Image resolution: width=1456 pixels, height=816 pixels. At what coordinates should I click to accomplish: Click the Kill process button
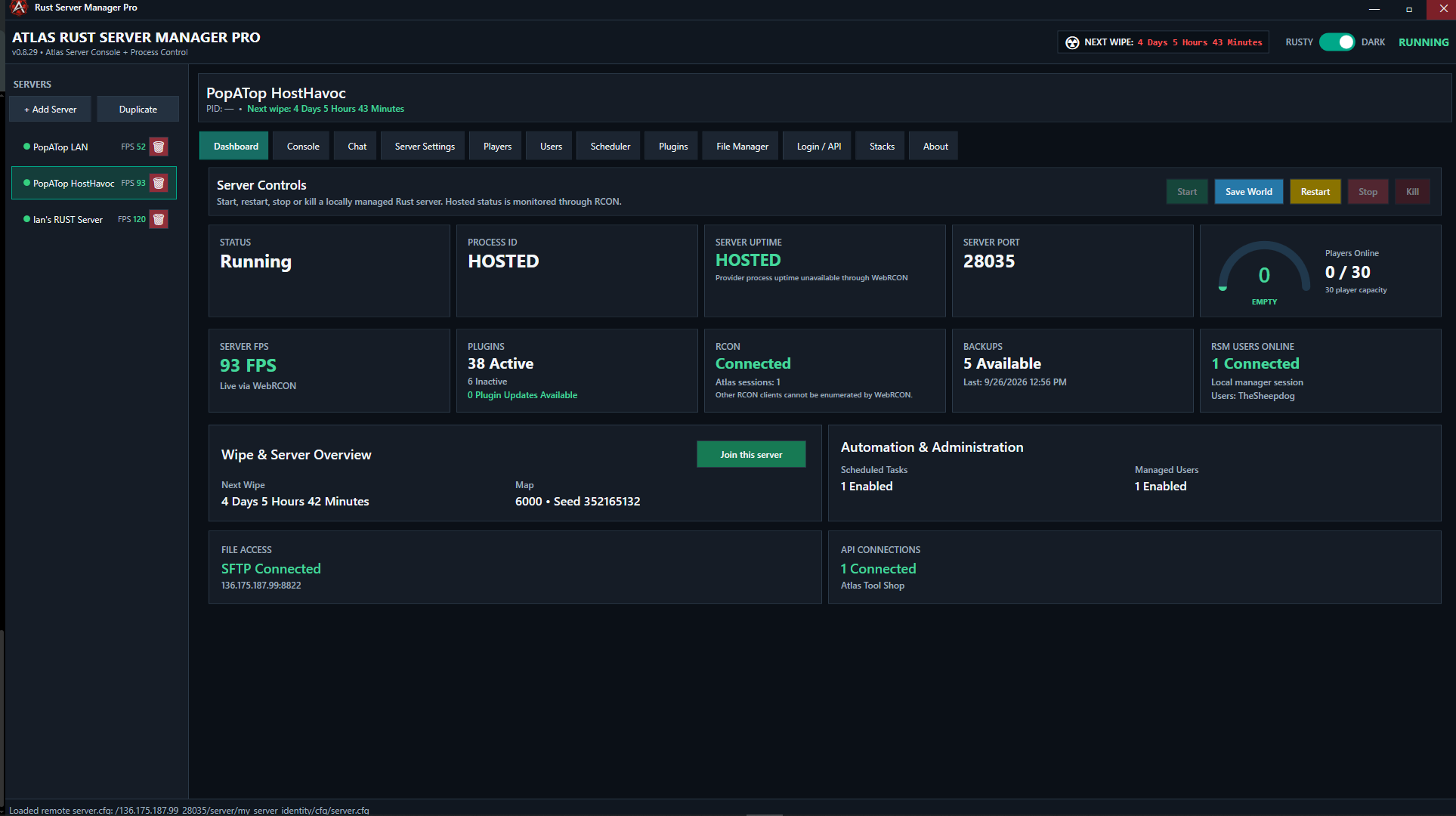coord(1412,191)
